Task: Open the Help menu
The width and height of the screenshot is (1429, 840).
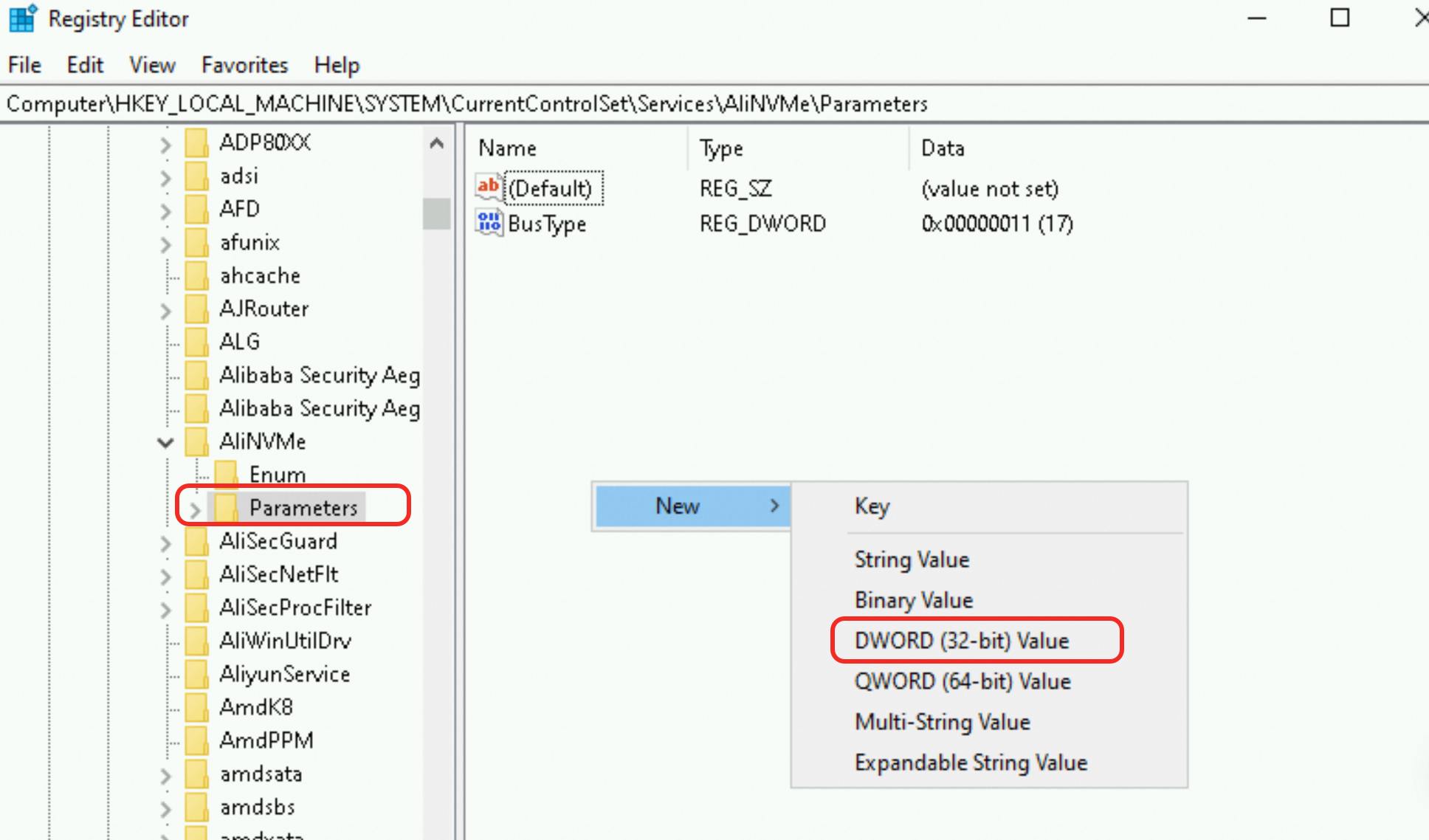Action: click(337, 65)
